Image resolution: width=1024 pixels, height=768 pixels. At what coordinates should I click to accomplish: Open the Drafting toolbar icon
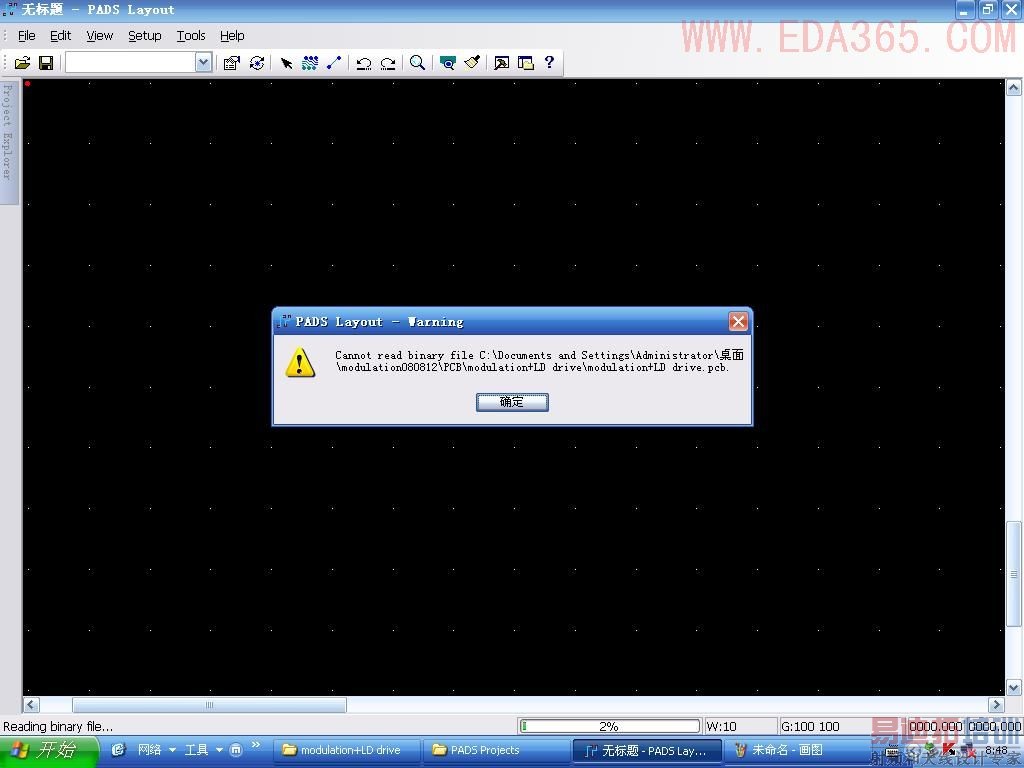(x=334, y=63)
